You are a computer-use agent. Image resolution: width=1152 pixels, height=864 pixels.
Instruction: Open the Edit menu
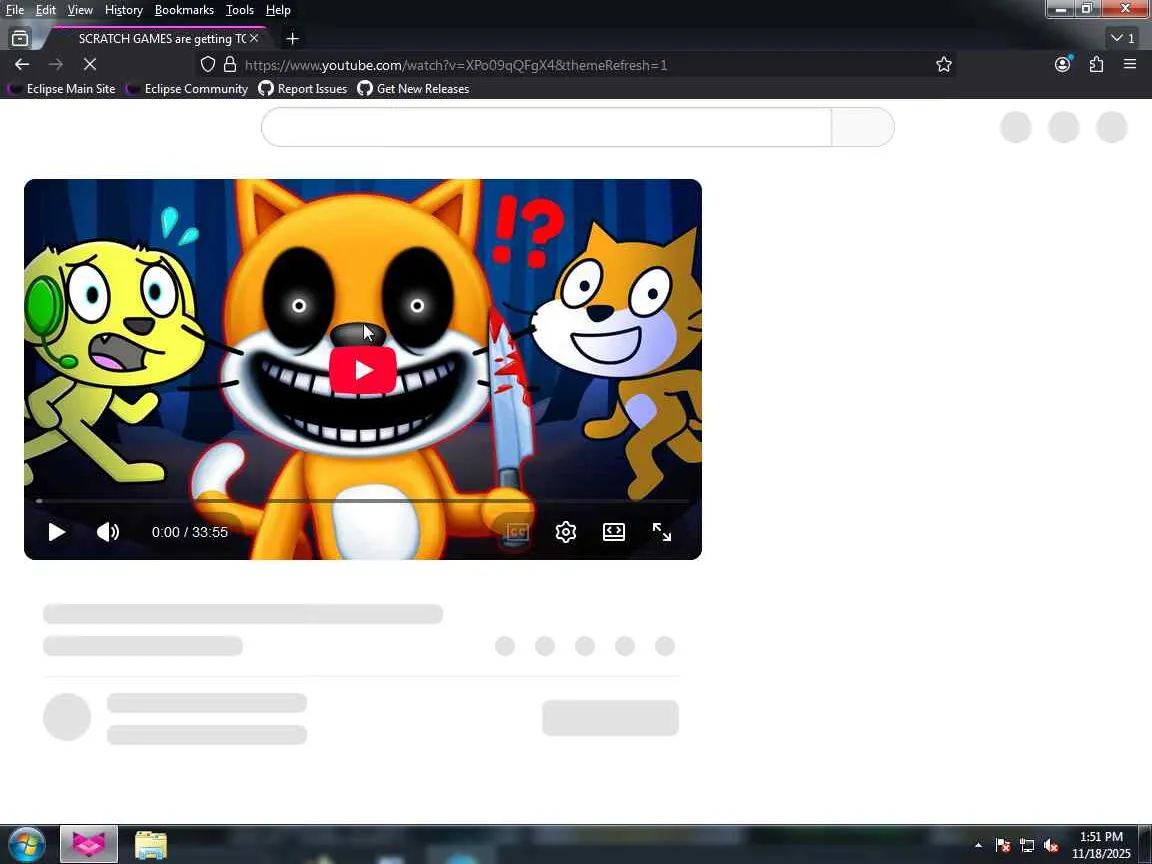[46, 10]
